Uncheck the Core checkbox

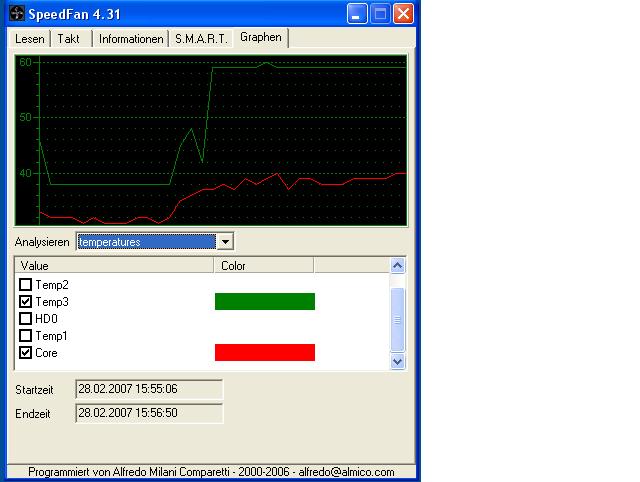coord(25,353)
